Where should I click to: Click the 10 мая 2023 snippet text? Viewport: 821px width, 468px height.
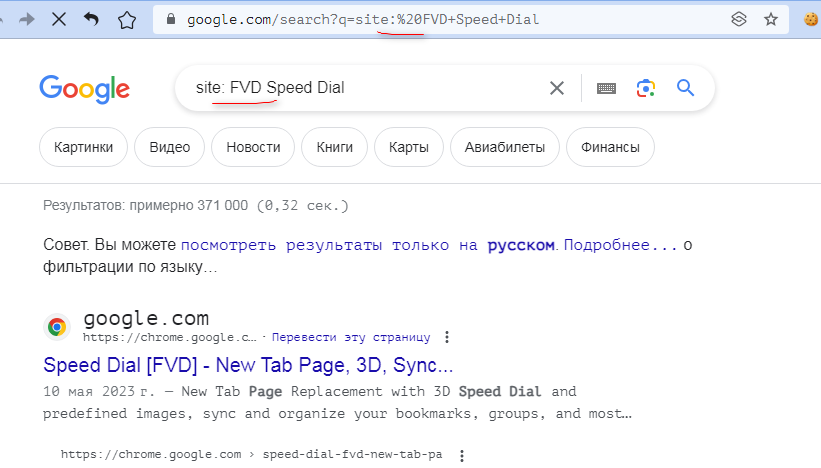(x=98, y=392)
